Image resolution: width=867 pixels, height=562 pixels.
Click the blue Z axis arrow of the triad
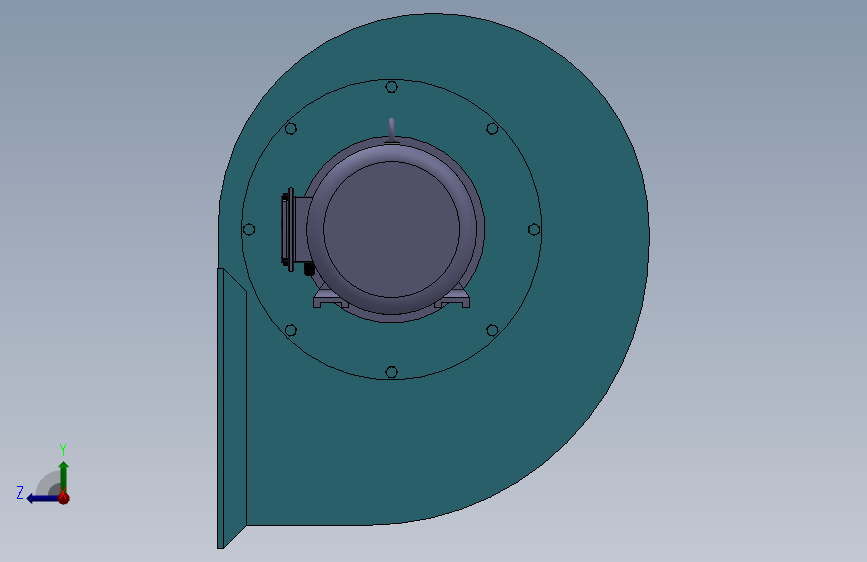(x=42, y=498)
